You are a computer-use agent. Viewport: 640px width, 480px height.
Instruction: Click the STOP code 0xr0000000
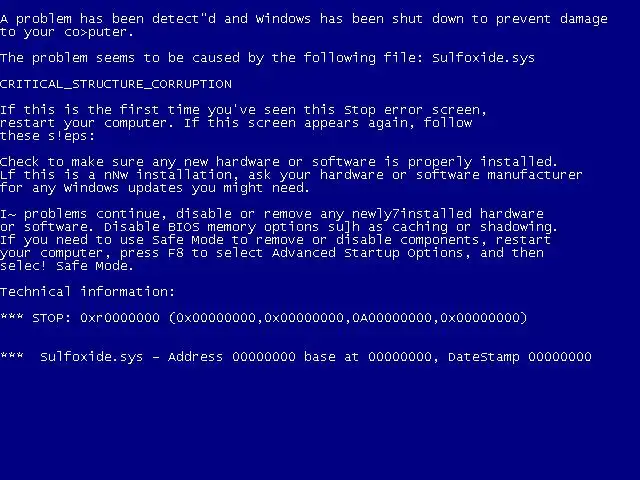tap(120, 318)
